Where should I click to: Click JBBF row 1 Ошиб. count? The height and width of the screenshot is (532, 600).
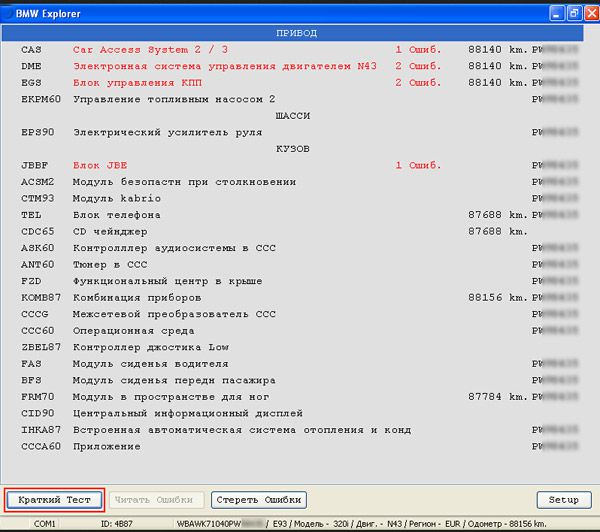(418, 165)
